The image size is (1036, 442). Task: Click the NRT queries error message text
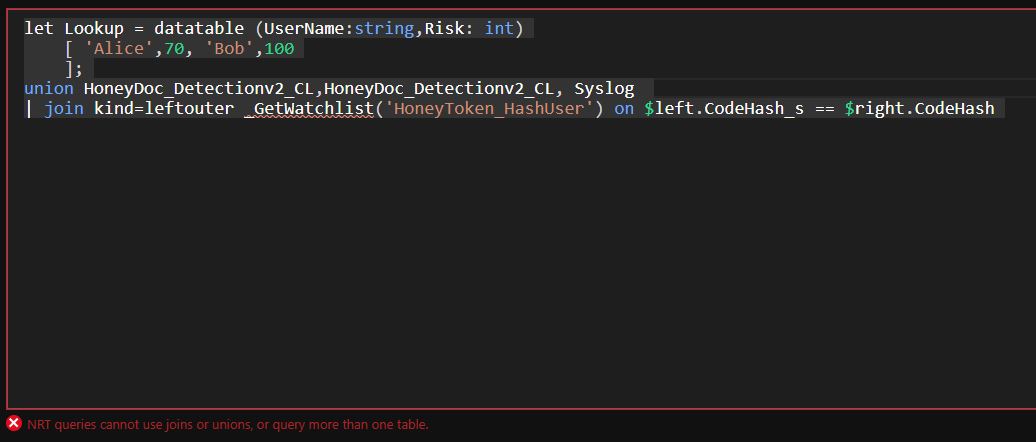tap(228, 425)
